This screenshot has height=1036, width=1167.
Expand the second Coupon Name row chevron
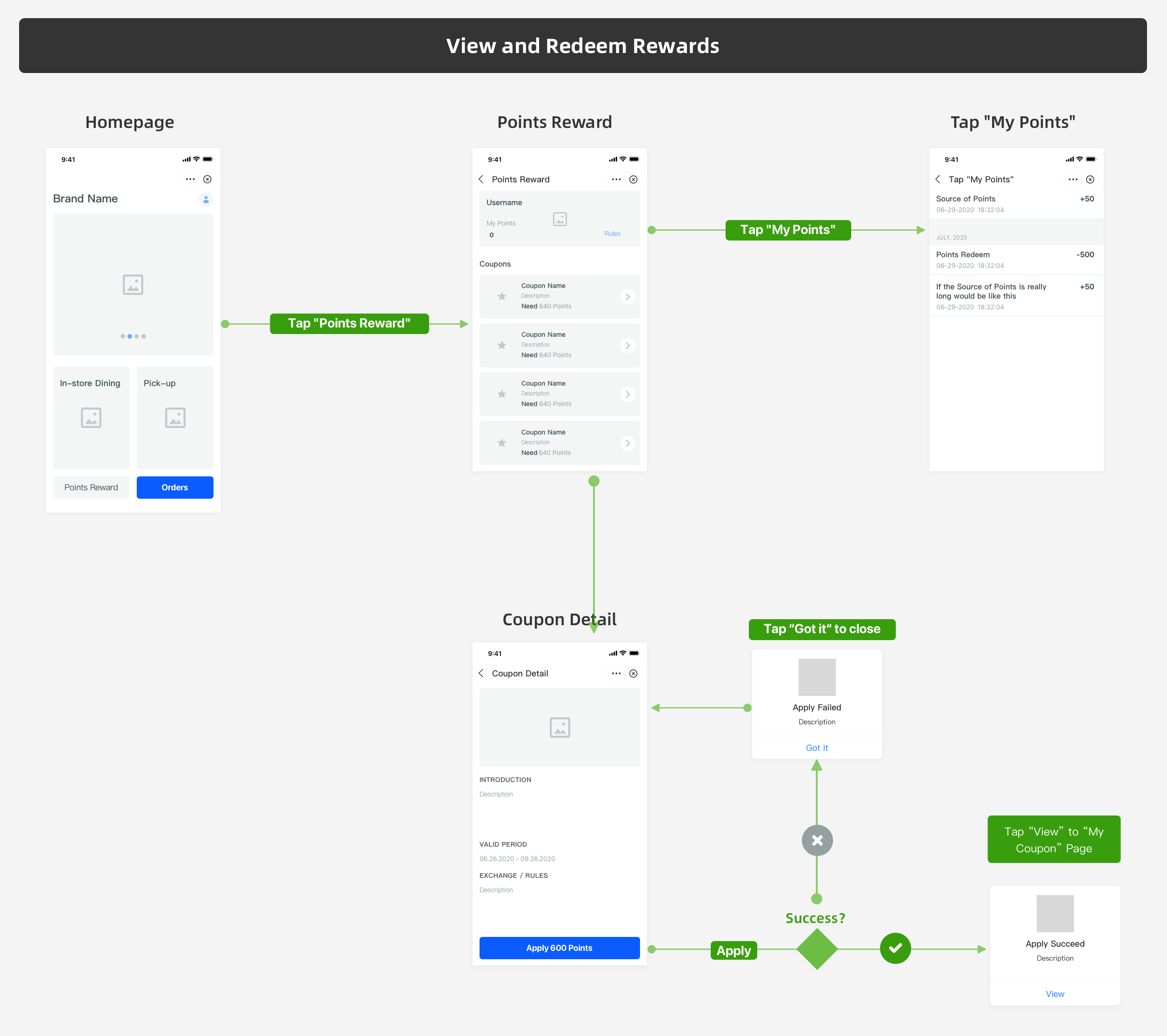click(628, 345)
